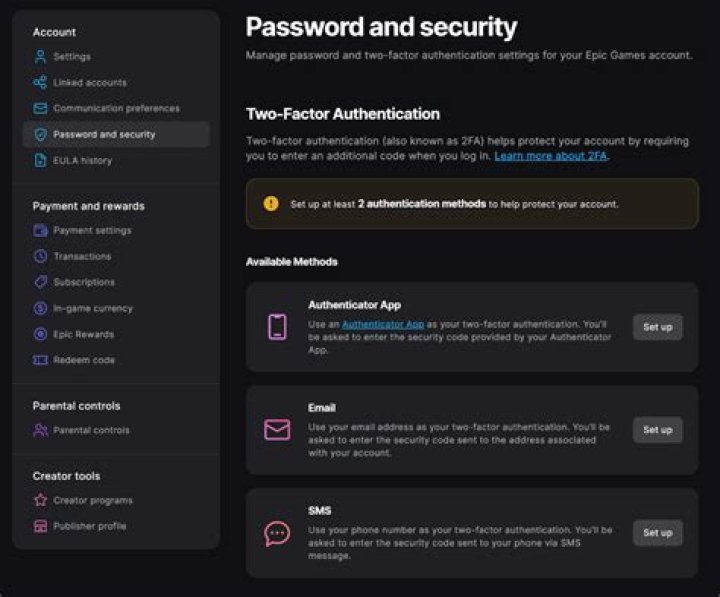Image resolution: width=720 pixels, height=597 pixels.
Task: Click the Creator programs star icon
Action: (40, 501)
